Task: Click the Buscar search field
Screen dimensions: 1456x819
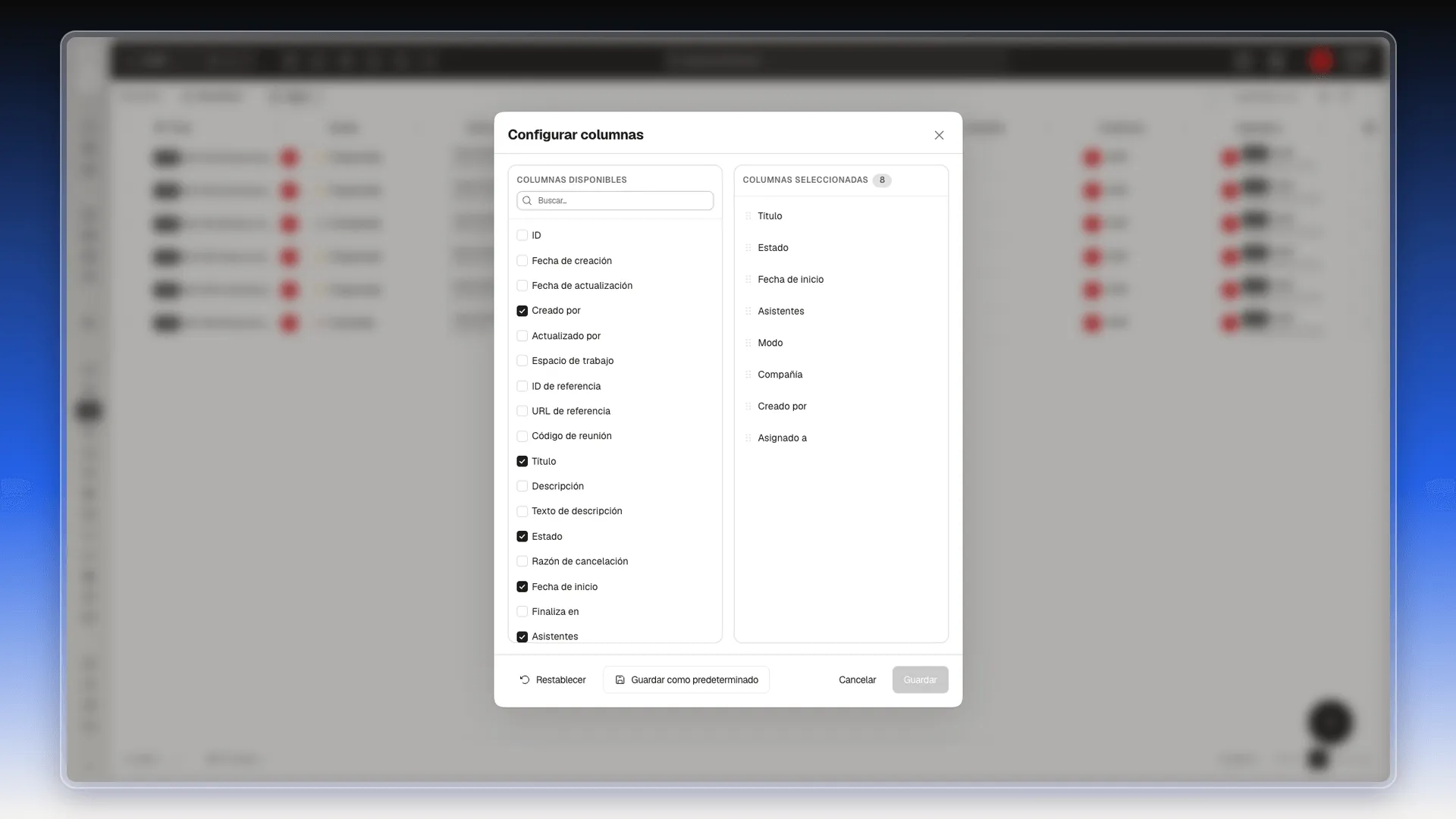Action: pyautogui.click(x=615, y=201)
